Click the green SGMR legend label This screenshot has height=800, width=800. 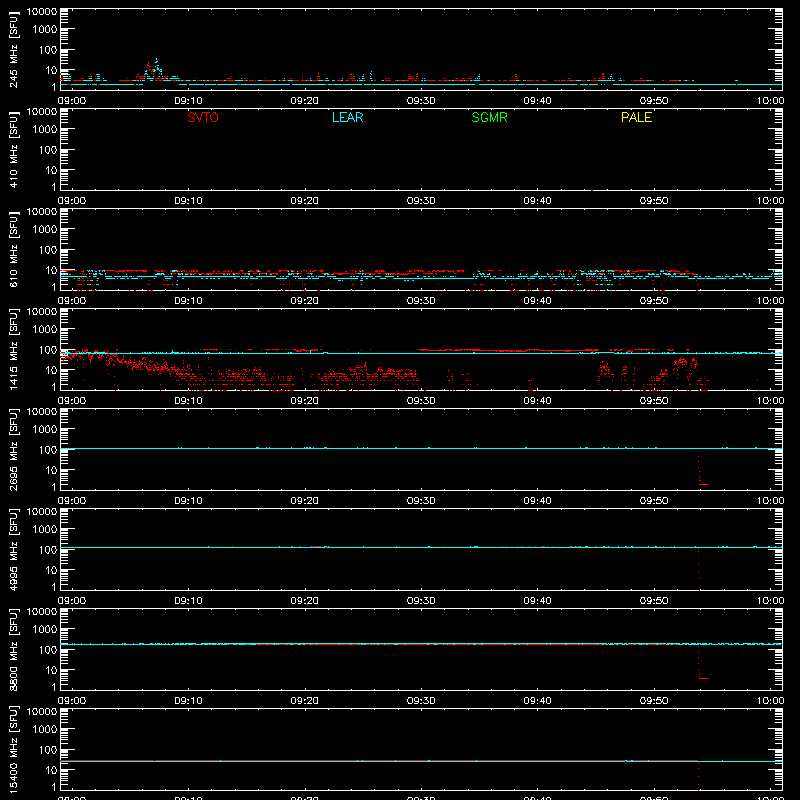point(489,117)
